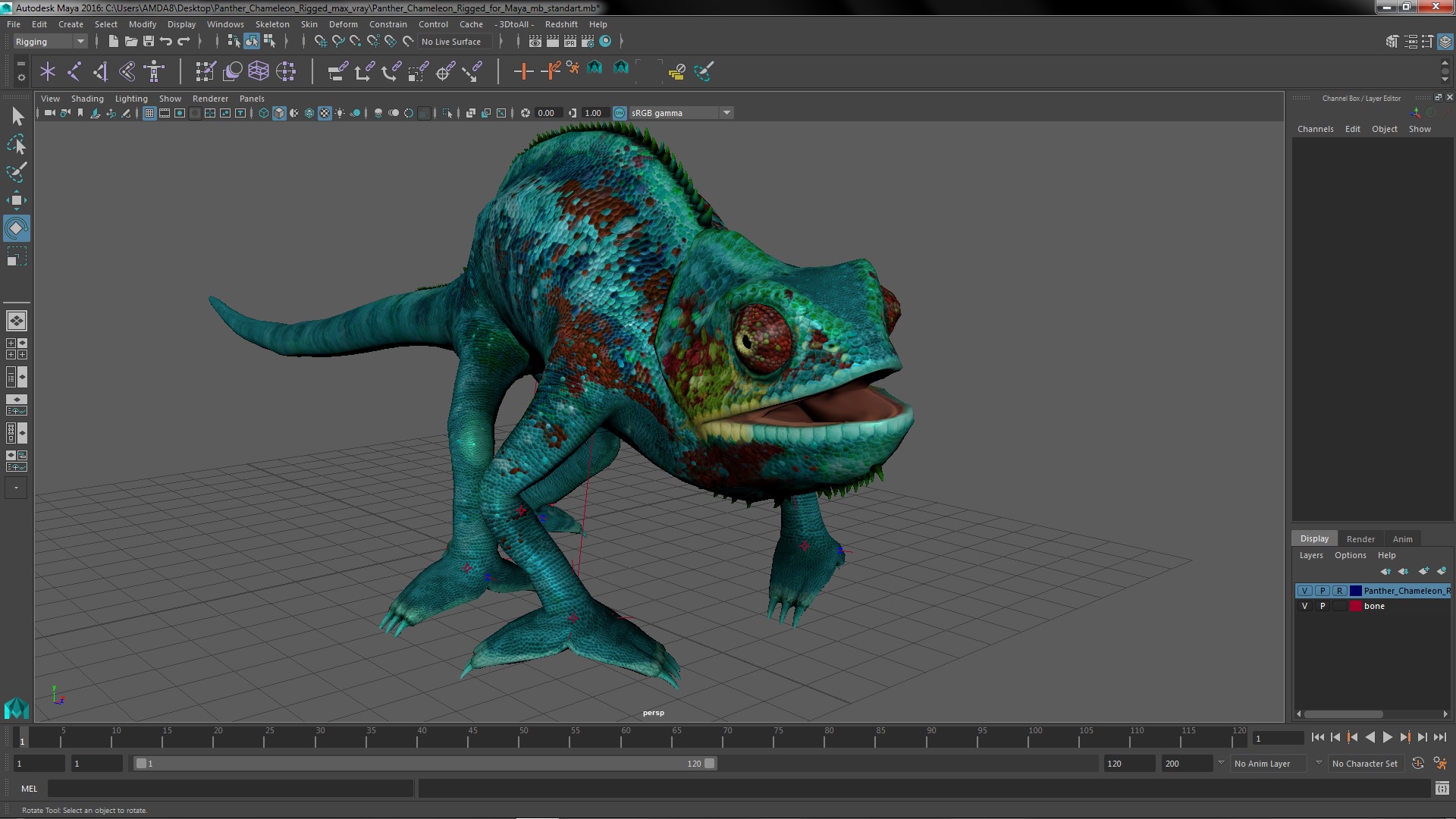
Task: Activate the Lasso select tool
Action: point(17,144)
